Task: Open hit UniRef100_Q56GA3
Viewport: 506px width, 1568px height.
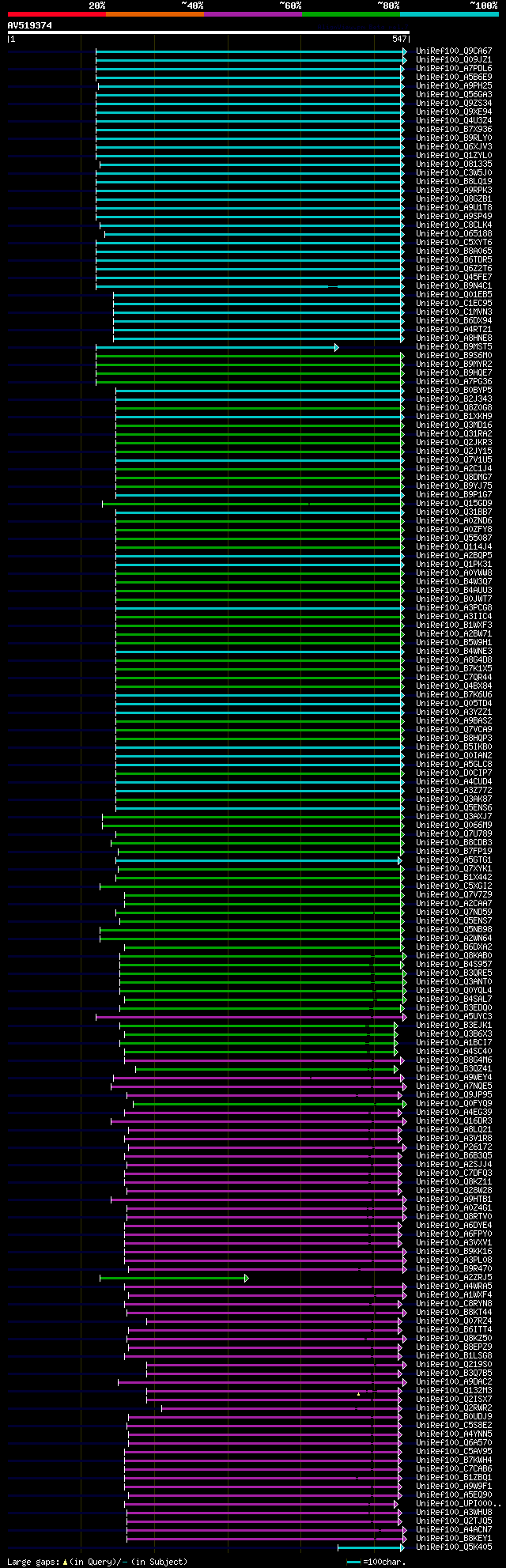Action: (454, 95)
